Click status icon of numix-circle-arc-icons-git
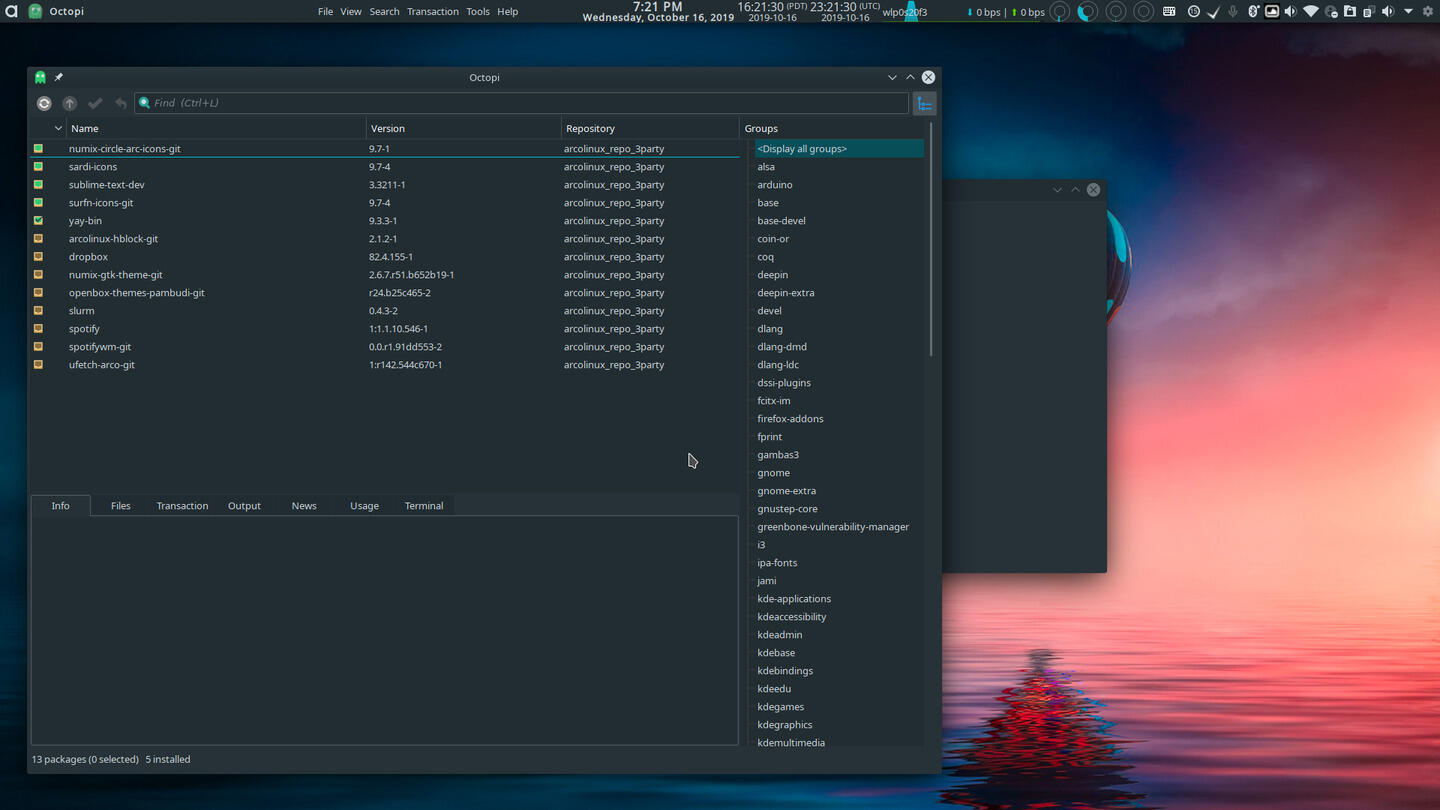 click(x=38, y=148)
